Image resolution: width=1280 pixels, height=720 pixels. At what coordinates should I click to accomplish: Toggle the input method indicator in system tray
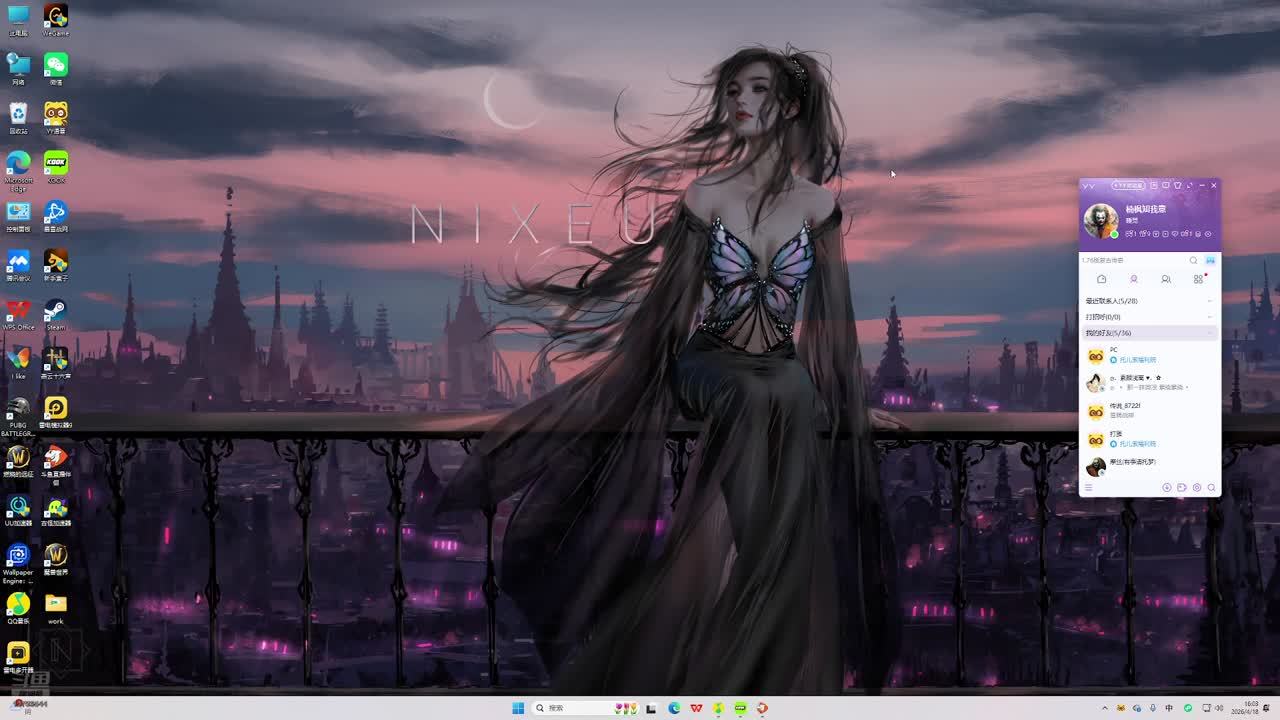pos(1168,708)
